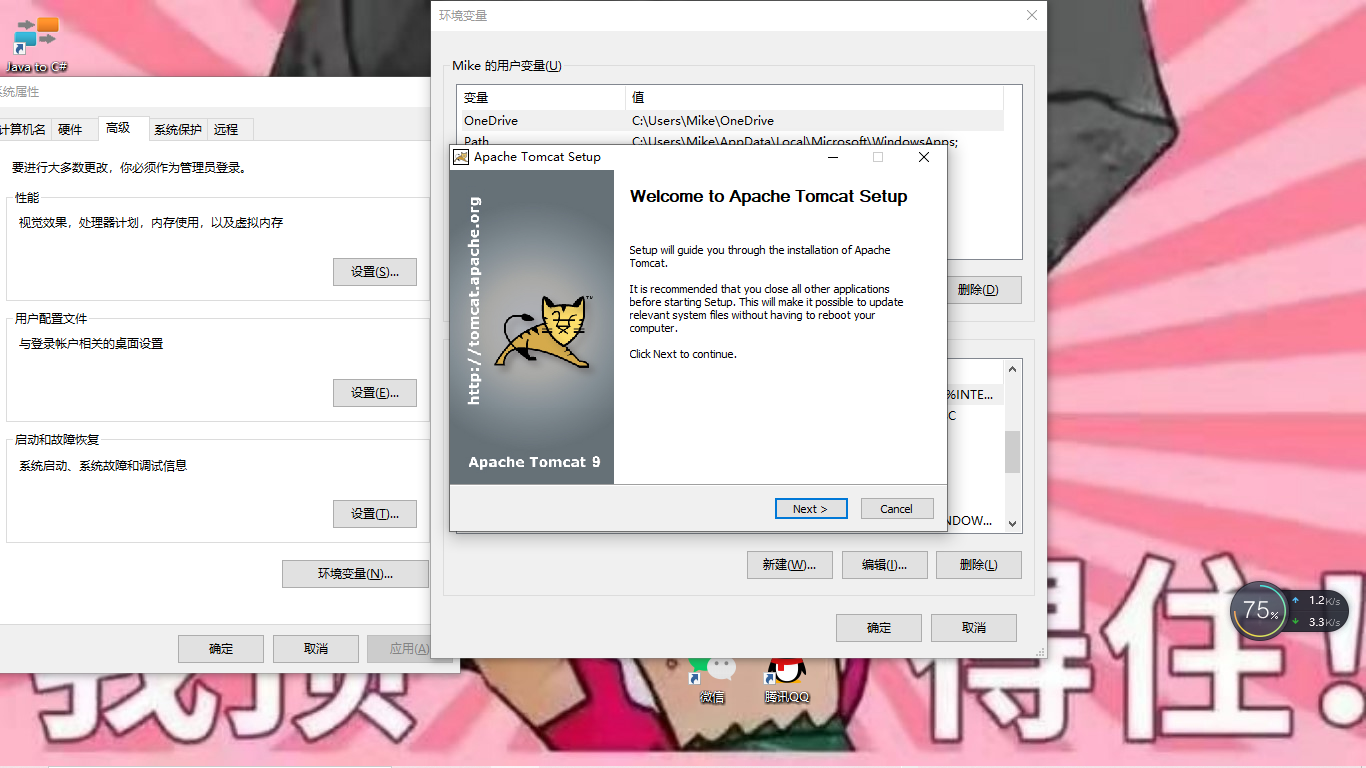Click 确定 in the system properties dialog
The width and height of the screenshot is (1366, 768).
pos(221,649)
